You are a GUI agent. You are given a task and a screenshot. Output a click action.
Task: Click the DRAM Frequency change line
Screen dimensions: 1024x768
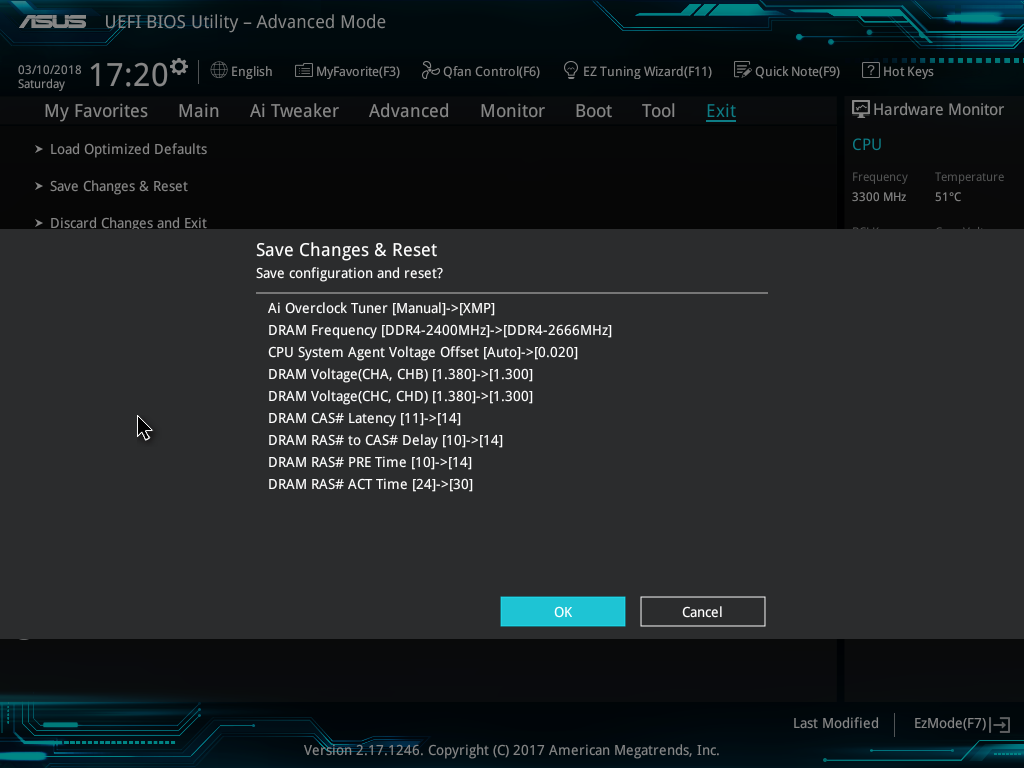tap(440, 330)
